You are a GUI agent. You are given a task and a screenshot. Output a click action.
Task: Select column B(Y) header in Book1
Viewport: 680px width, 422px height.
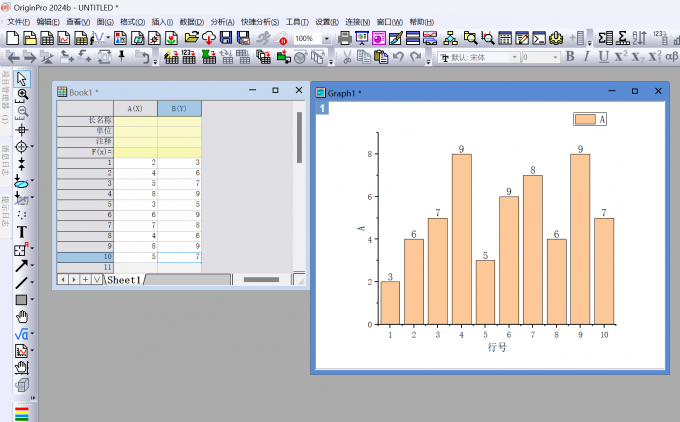[x=179, y=108]
